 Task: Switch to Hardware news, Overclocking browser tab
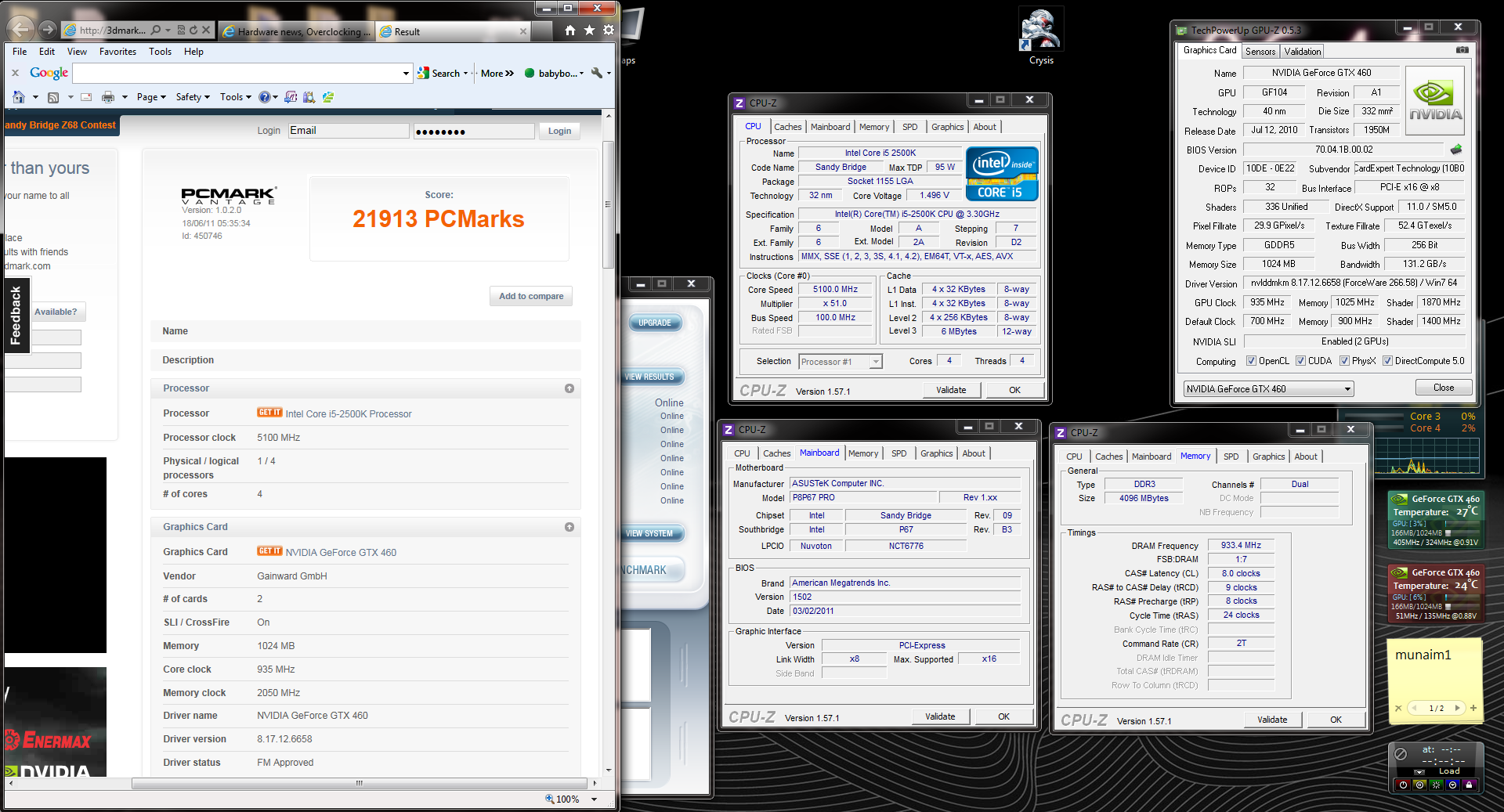[297, 31]
